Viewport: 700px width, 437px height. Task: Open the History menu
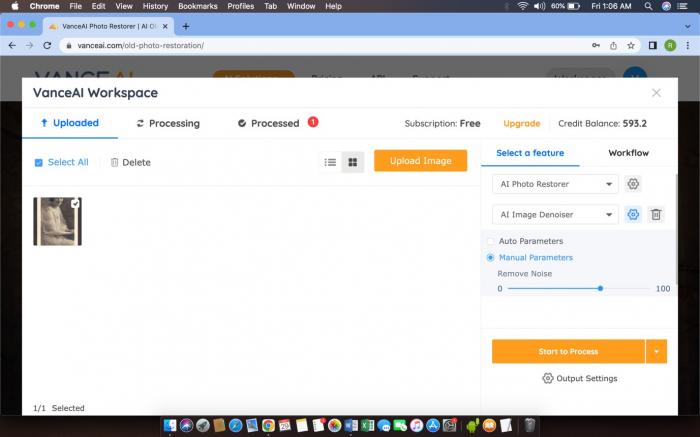tap(155, 6)
